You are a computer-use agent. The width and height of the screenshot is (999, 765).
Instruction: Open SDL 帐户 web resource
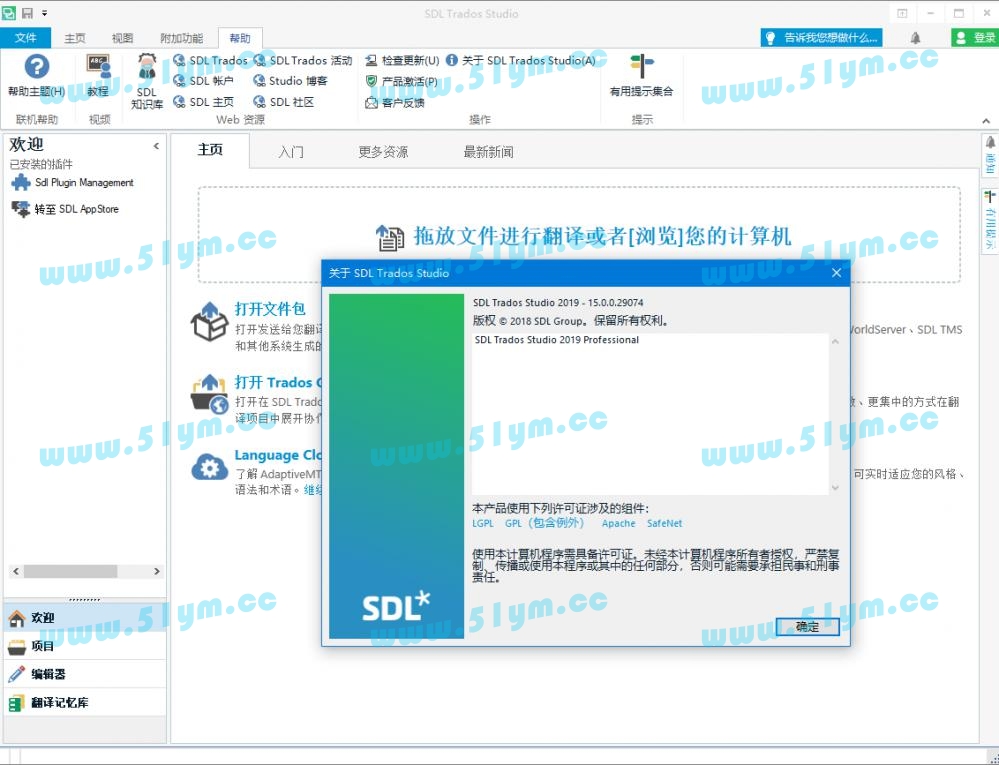pos(203,81)
